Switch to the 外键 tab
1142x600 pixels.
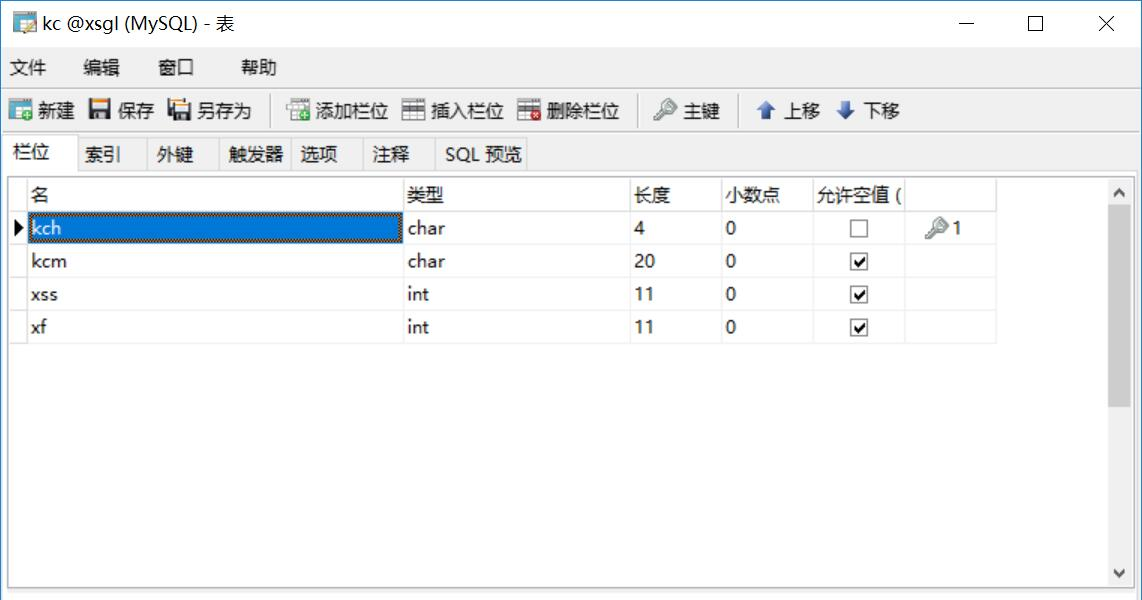click(x=184, y=154)
